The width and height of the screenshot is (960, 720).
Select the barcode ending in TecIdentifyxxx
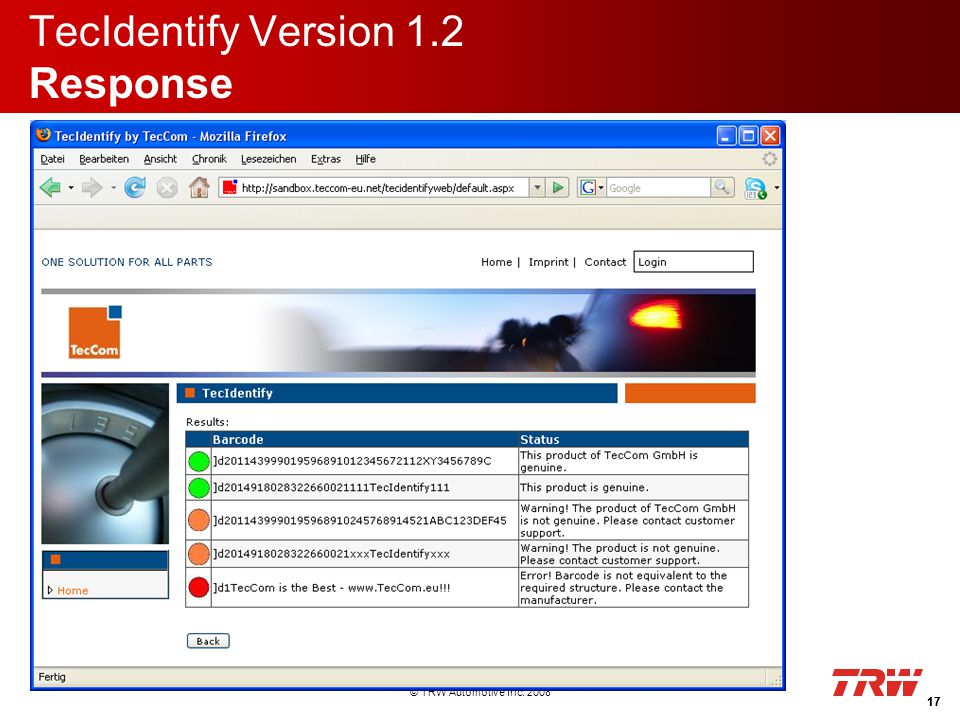tap(331, 554)
